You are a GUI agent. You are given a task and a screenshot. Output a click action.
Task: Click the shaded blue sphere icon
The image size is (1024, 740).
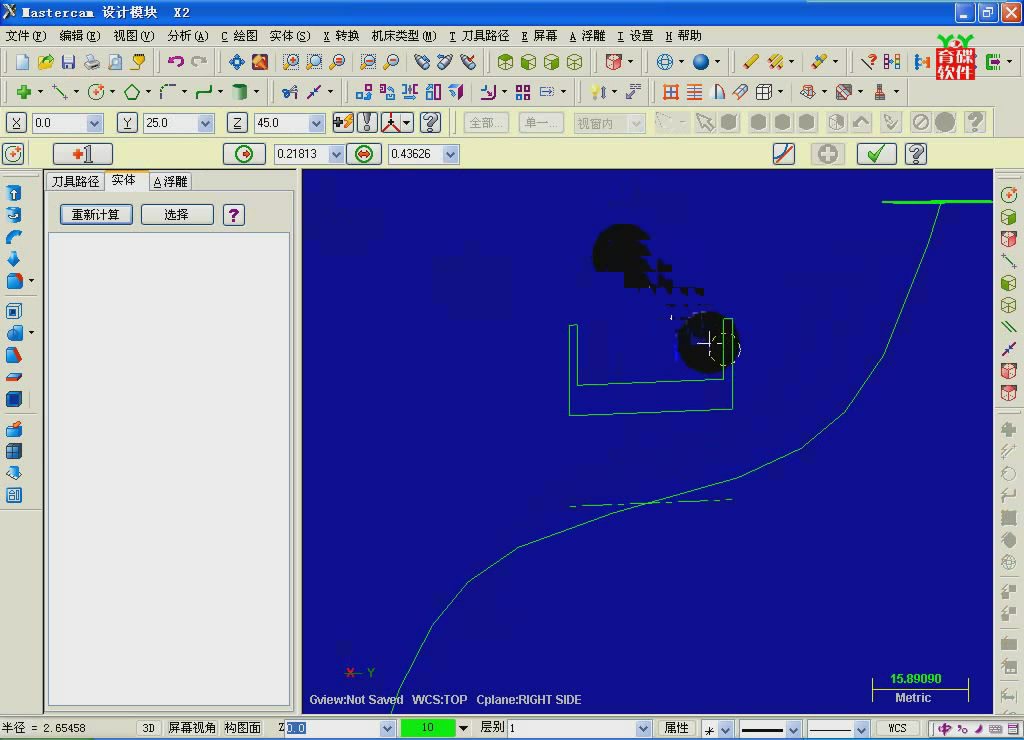[x=701, y=62]
